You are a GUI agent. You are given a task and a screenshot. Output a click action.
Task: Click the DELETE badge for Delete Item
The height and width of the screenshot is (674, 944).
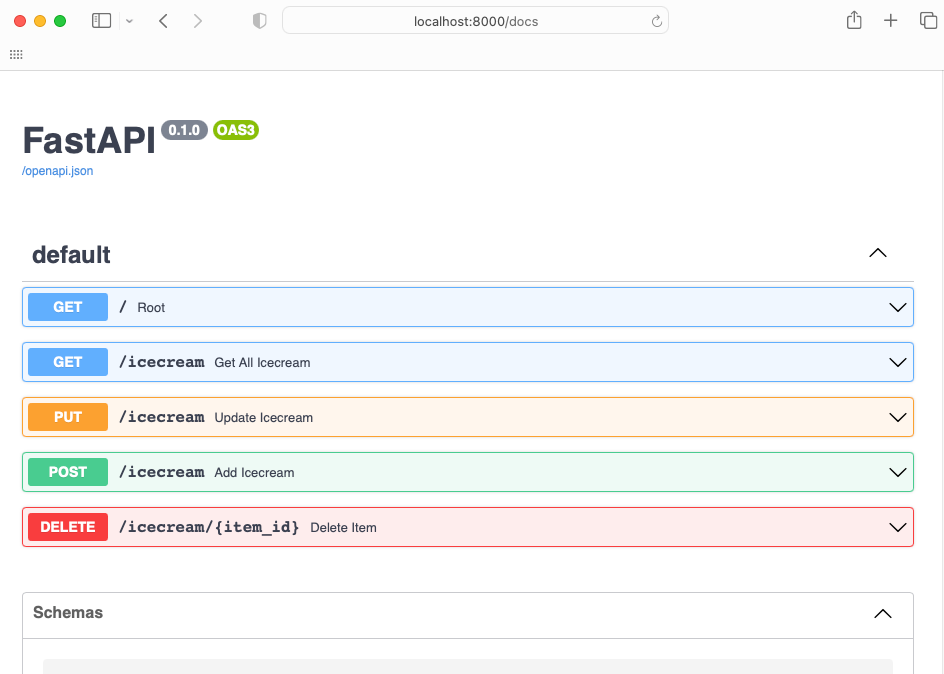click(68, 527)
